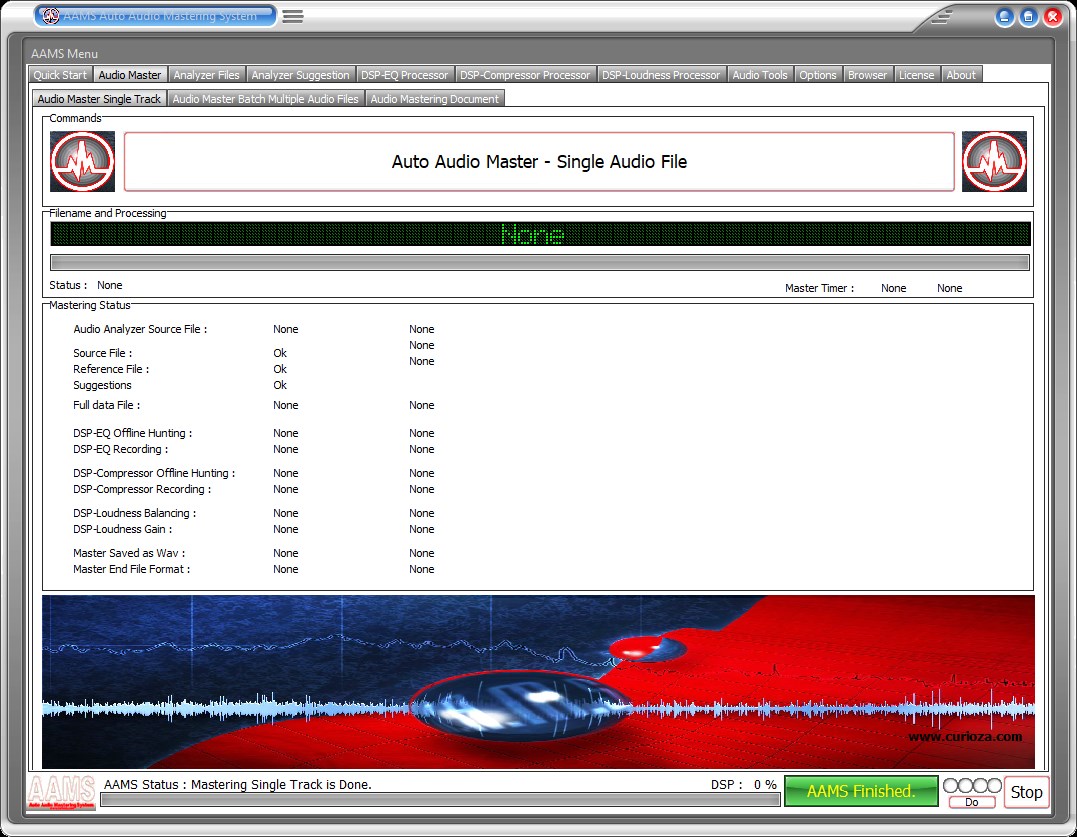Click the Stop button
This screenshot has height=837, width=1077.
pos(1026,792)
